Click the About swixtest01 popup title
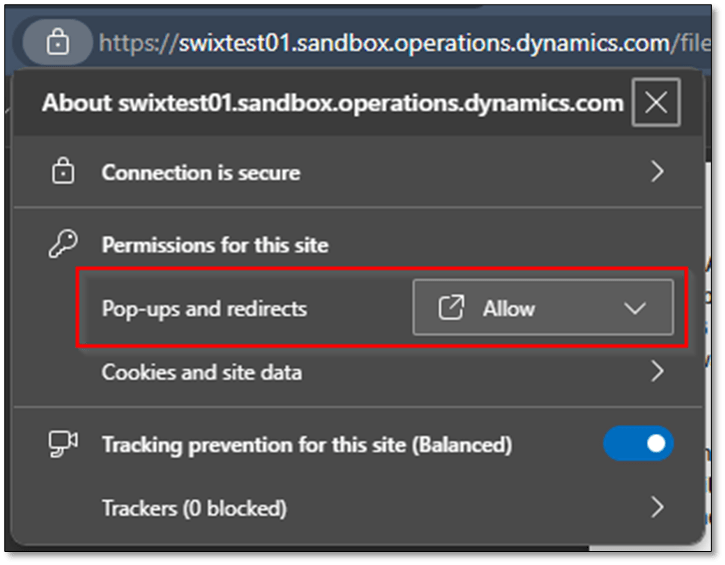The height and width of the screenshot is (565, 725). pyautogui.click(x=332, y=102)
